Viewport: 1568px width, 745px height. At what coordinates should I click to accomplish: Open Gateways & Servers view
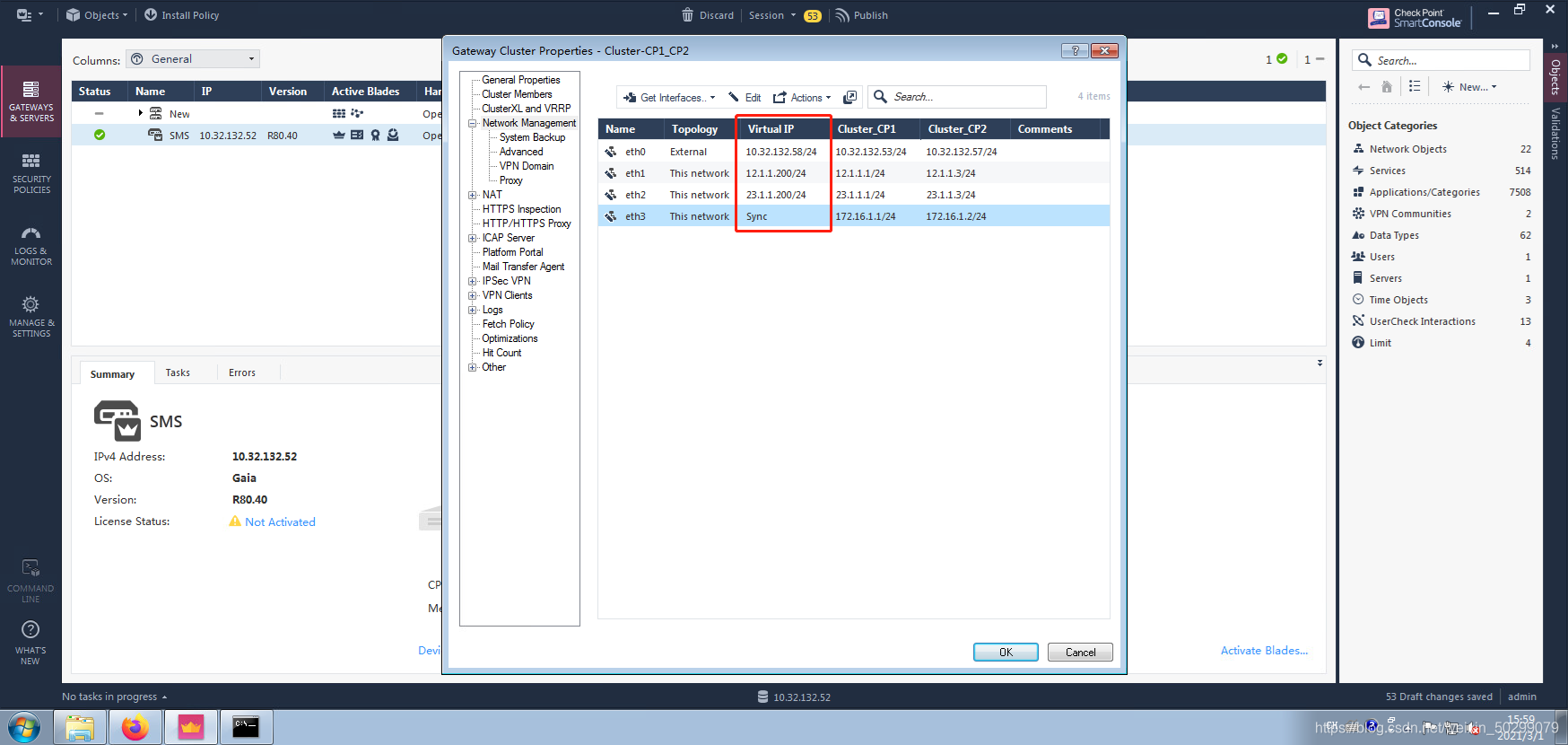coord(31,101)
